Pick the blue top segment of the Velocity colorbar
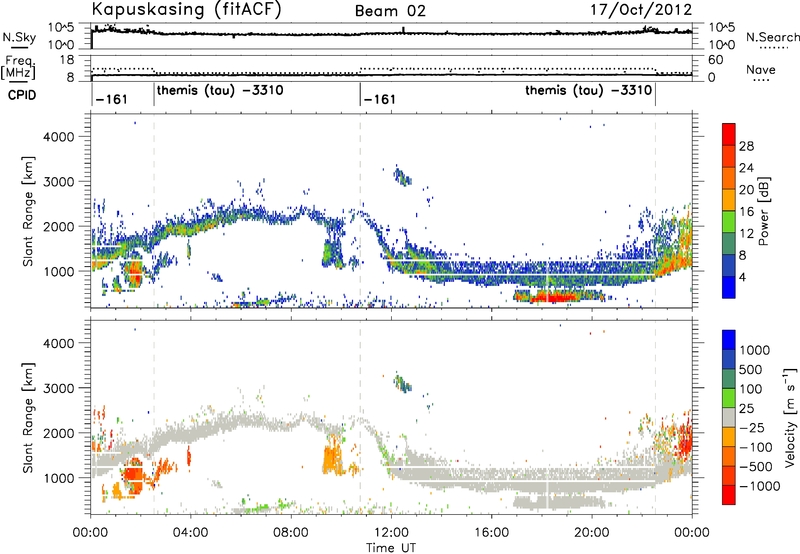 (x=729, y=339)
